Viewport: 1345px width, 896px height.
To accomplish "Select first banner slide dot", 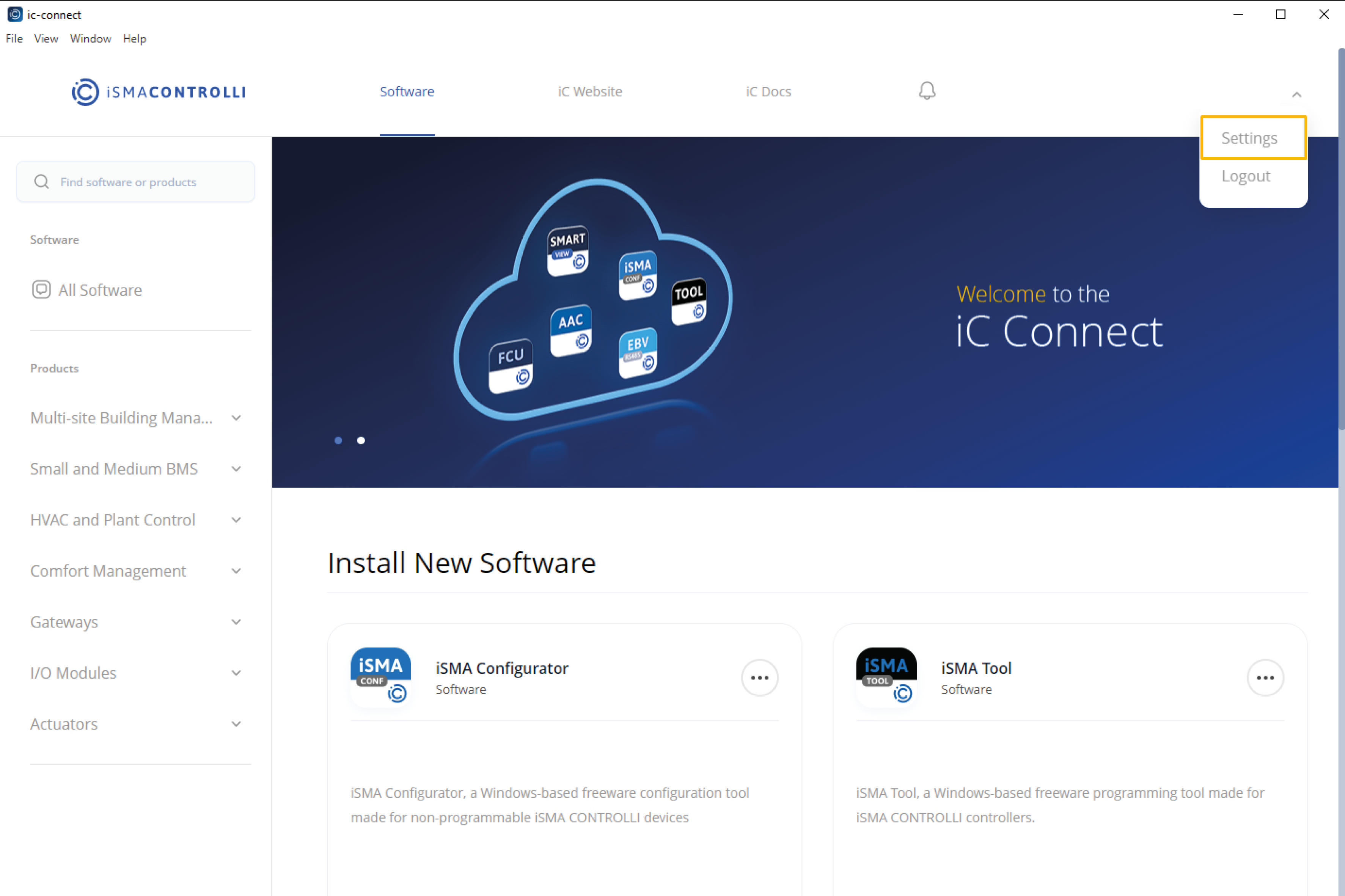I will (338, 440).
